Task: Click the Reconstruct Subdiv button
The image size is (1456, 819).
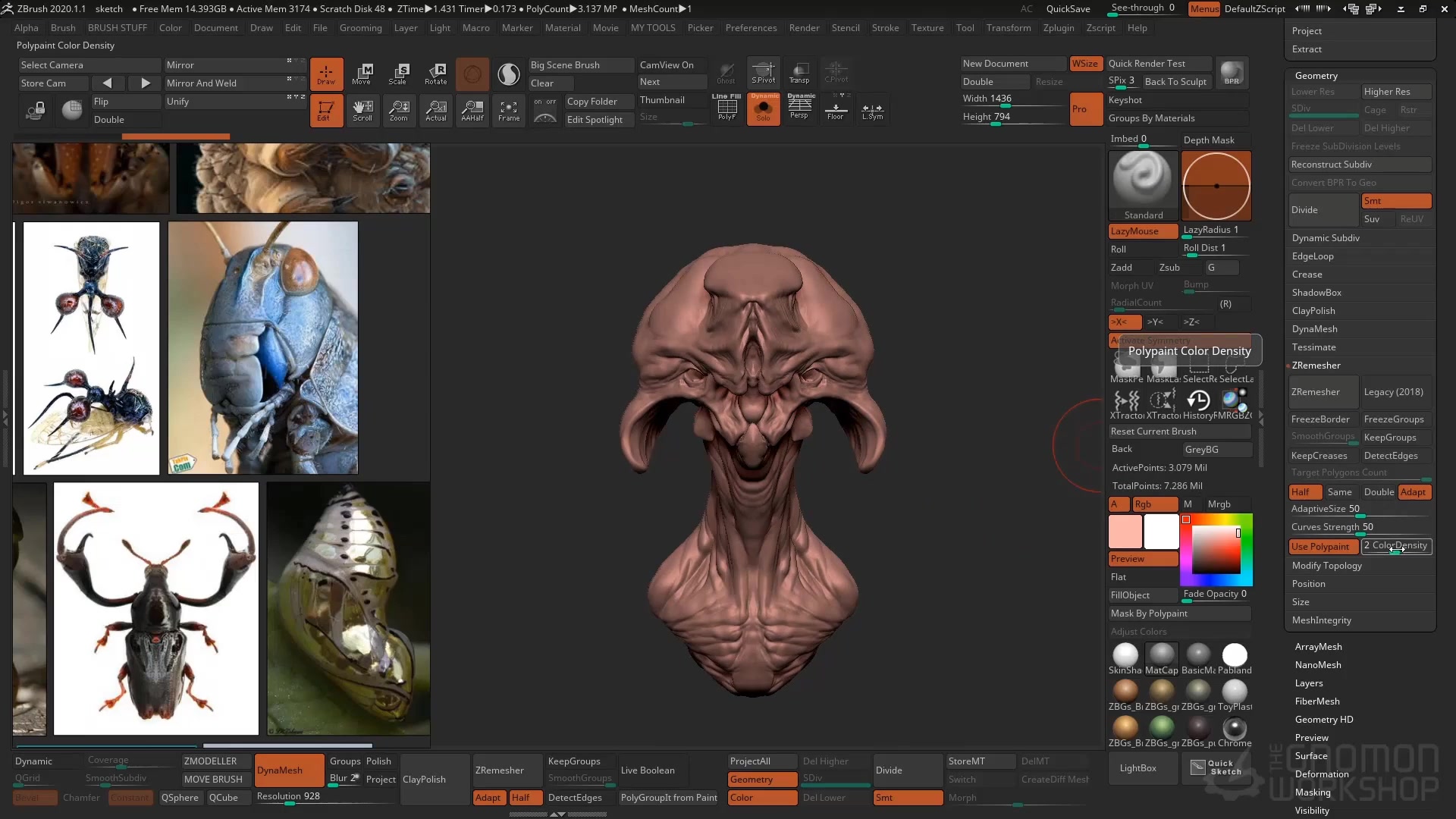Action: (x=1360, y=165)
